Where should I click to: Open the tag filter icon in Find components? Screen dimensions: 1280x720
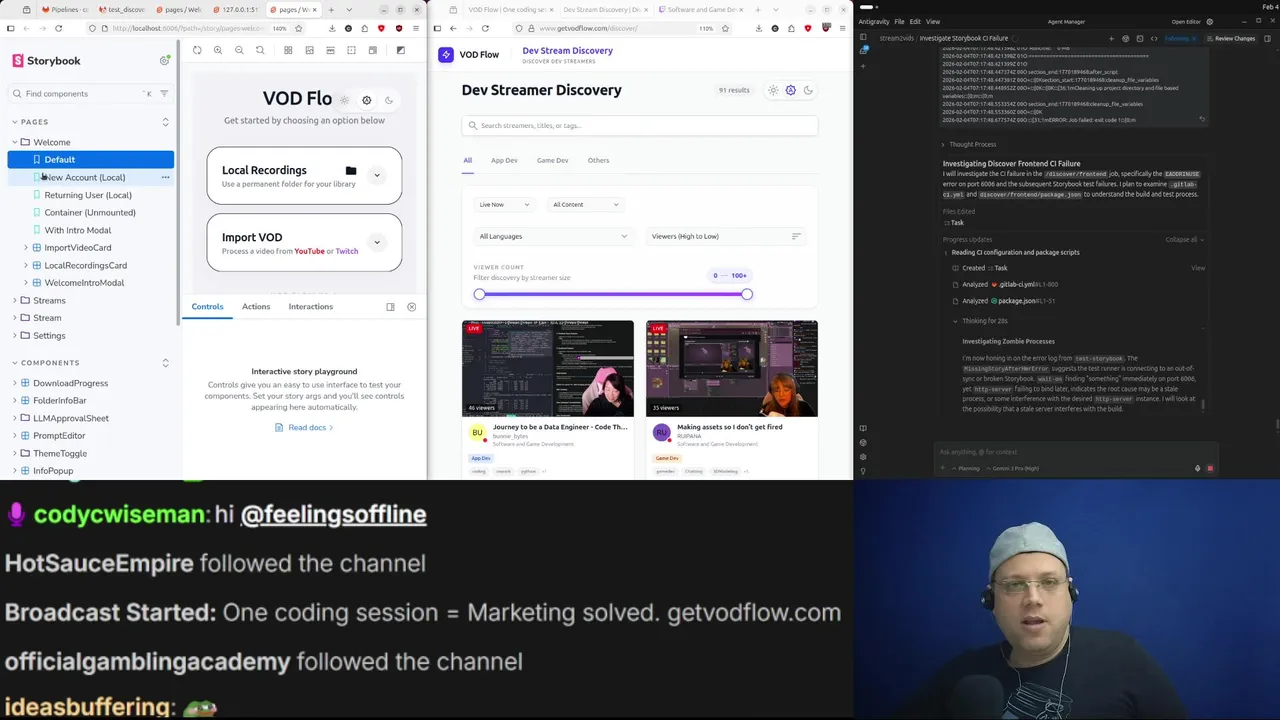164,94
